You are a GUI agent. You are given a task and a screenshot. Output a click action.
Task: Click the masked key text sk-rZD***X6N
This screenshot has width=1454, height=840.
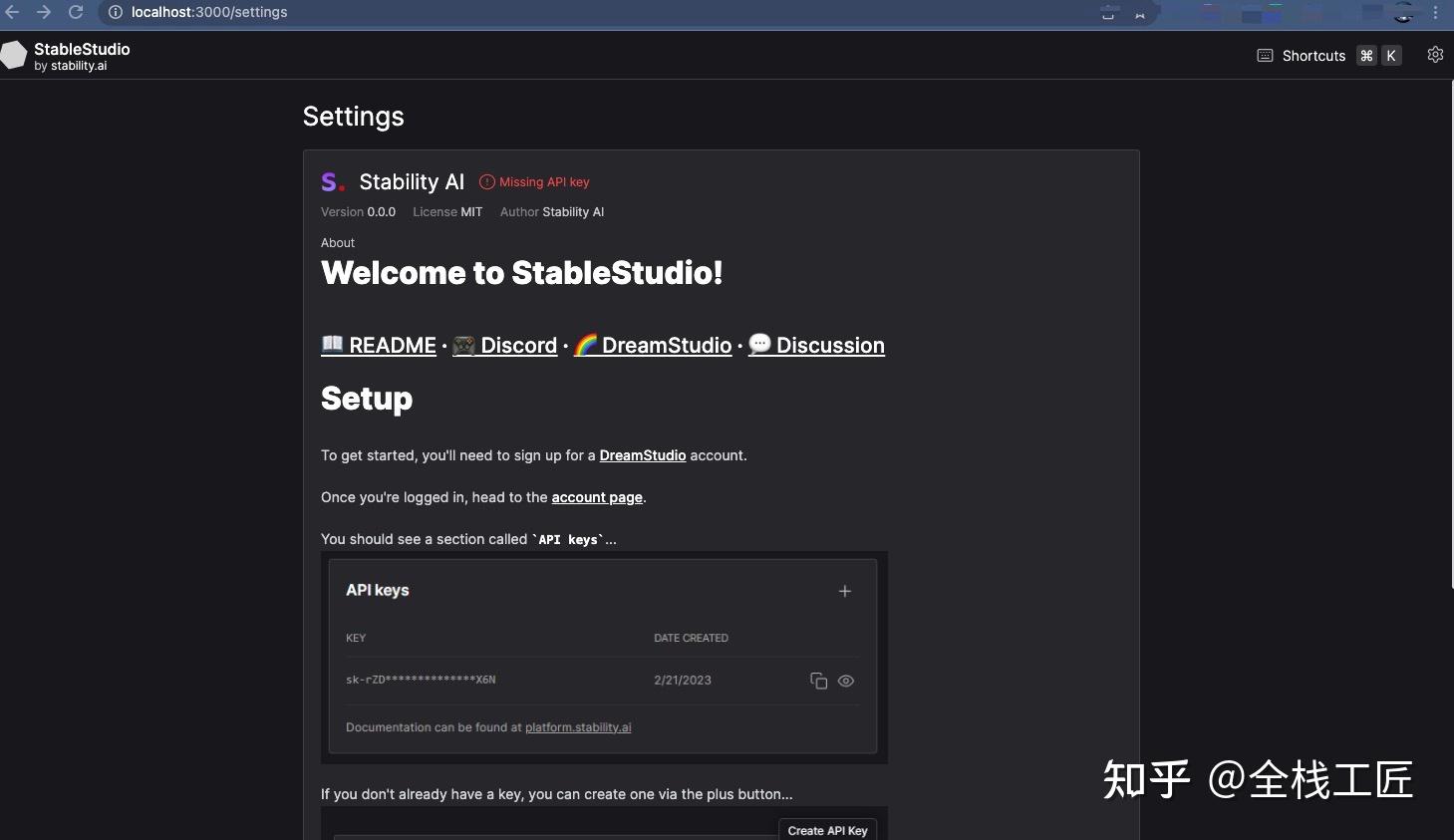[421, 680]
